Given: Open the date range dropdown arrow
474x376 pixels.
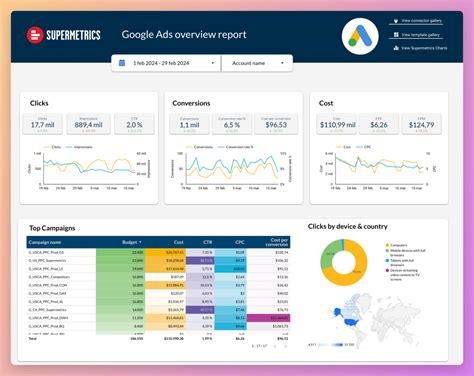Looking at the screenshot, I should pos(213,63).
